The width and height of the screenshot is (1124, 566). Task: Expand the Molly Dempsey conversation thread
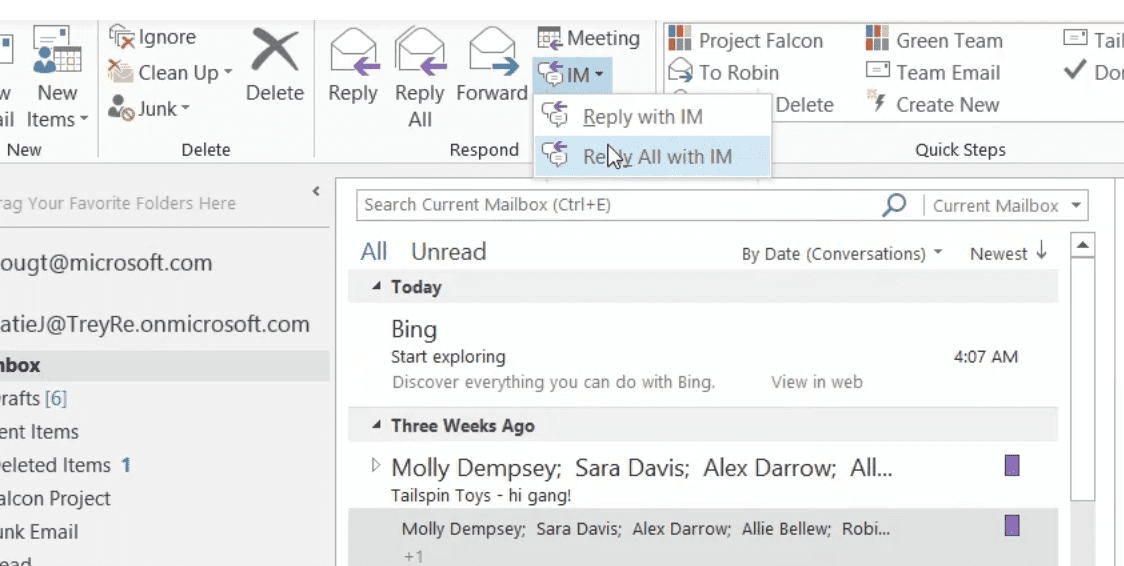376,465
